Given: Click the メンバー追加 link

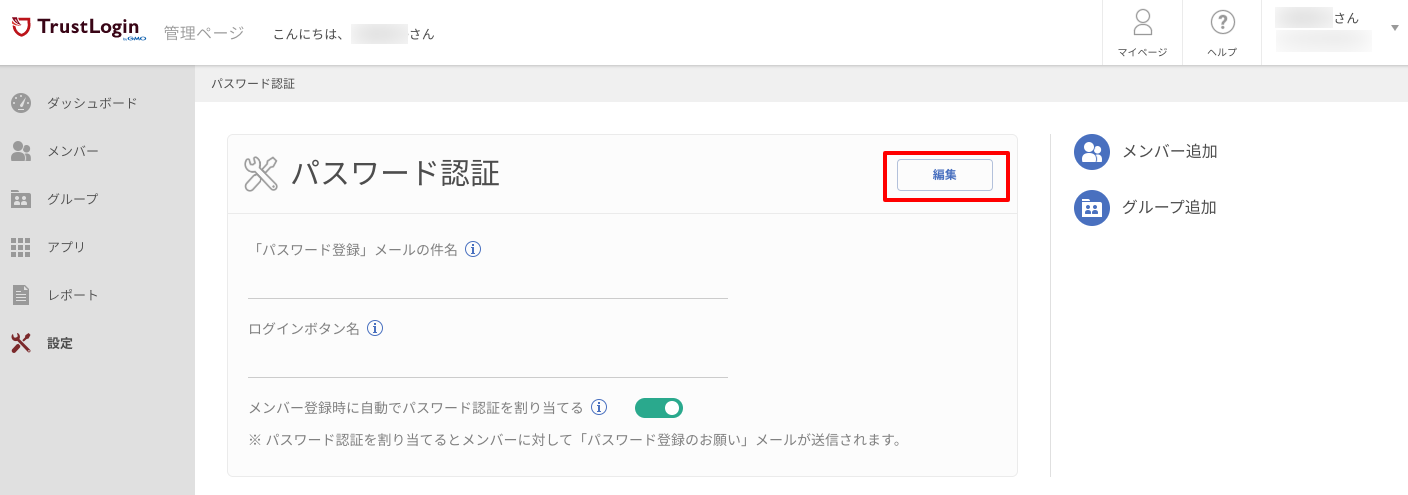Looking at the screenshot, I should coord(1146,152).
